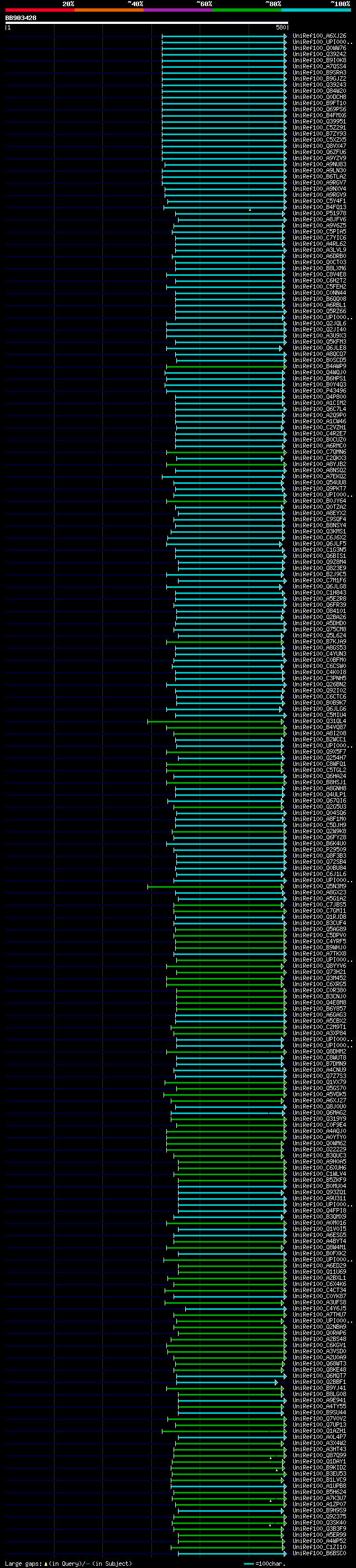Click the cyan alignment bar for Q2BBF1
The height and width of the screenshot is (1568, 356).
[227, 1382]
